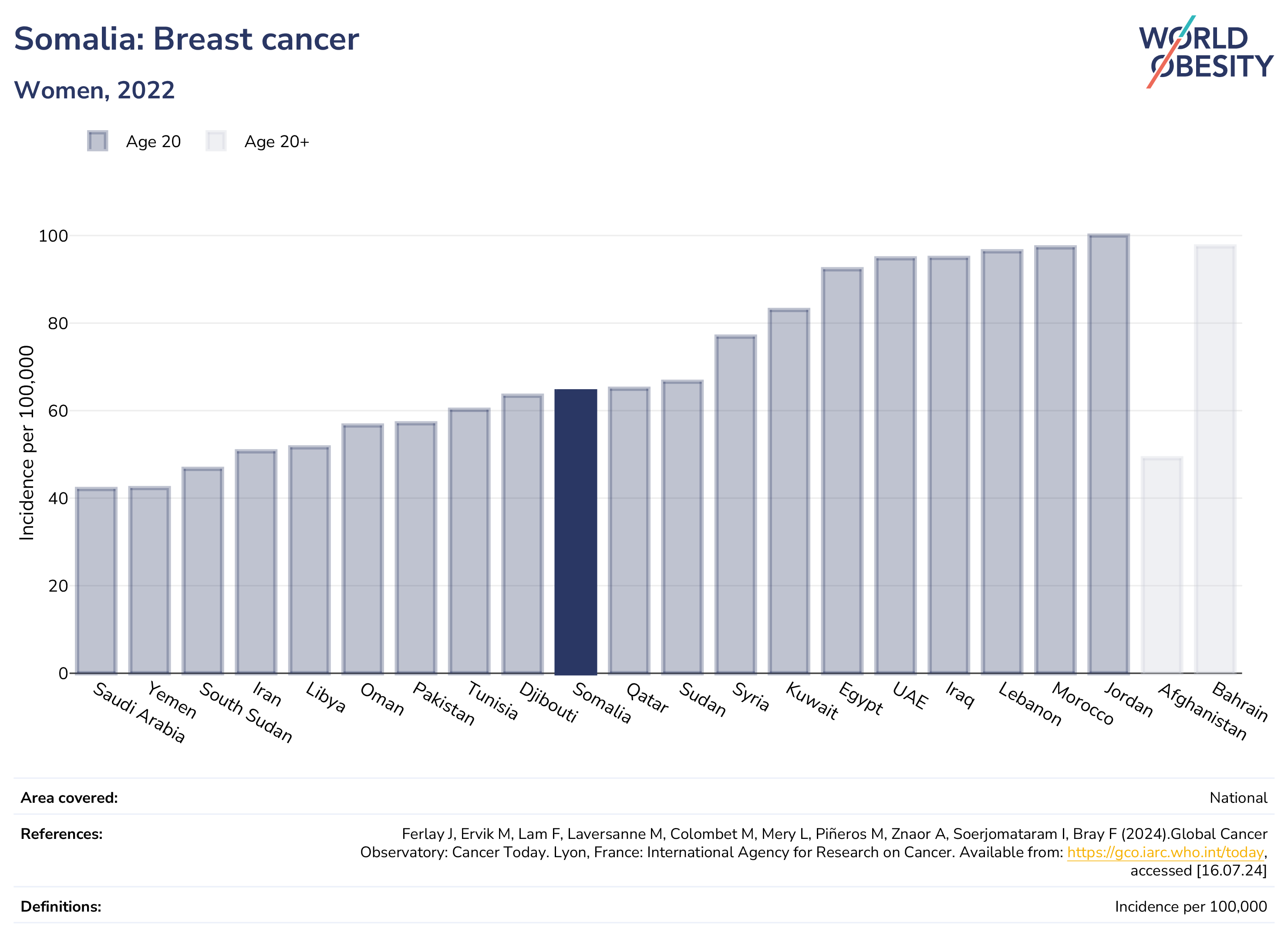
Task: Select the highlighted Somalia bar
Action: [x=576, y=532]
